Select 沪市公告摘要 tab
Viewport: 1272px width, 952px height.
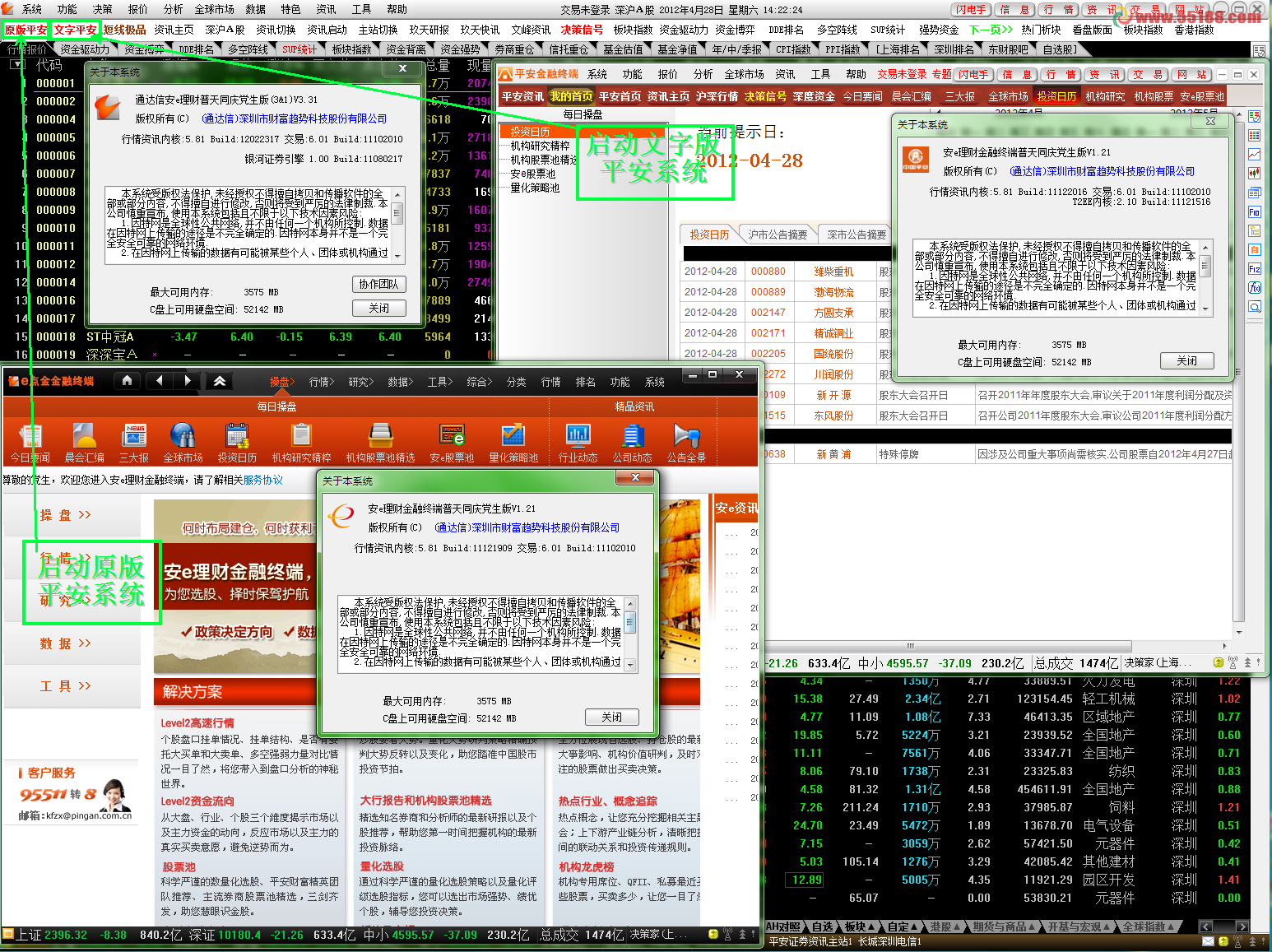[778, 235]
